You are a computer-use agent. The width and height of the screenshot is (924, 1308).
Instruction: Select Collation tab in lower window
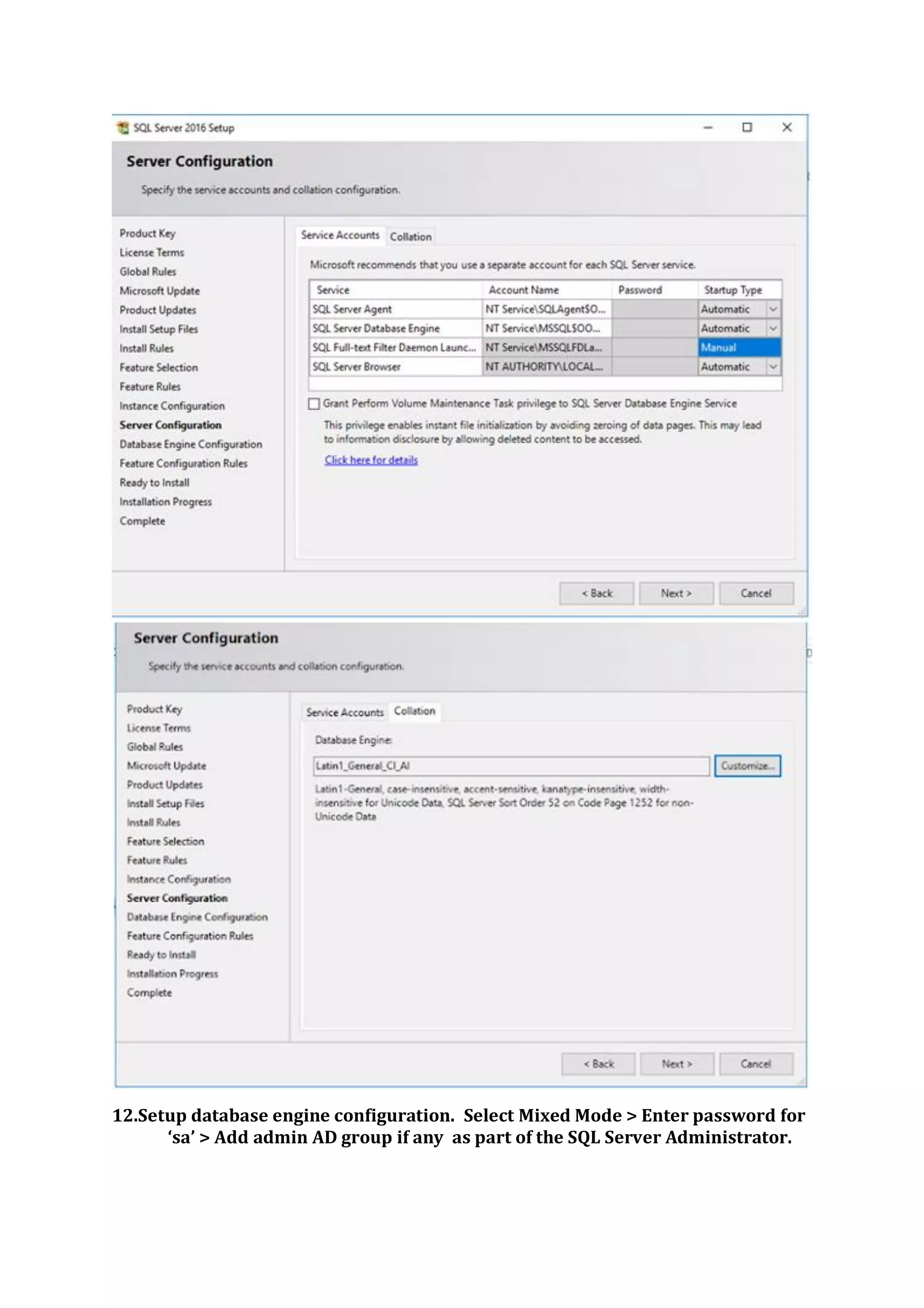tap(415, 711)
